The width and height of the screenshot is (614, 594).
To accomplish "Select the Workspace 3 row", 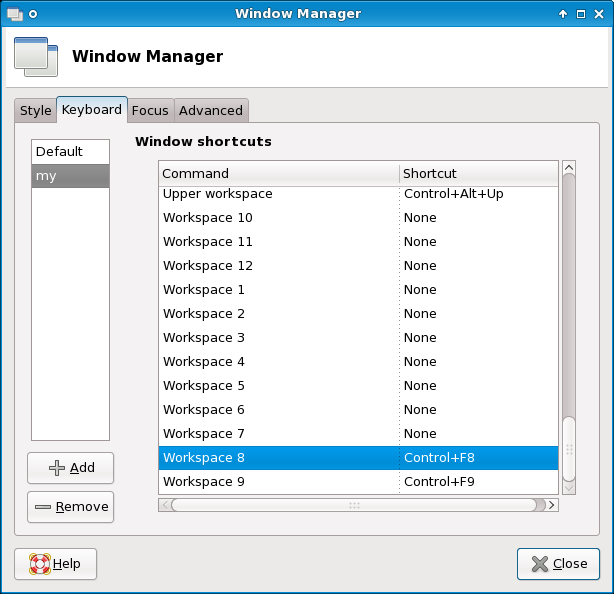I will [358, 338].
